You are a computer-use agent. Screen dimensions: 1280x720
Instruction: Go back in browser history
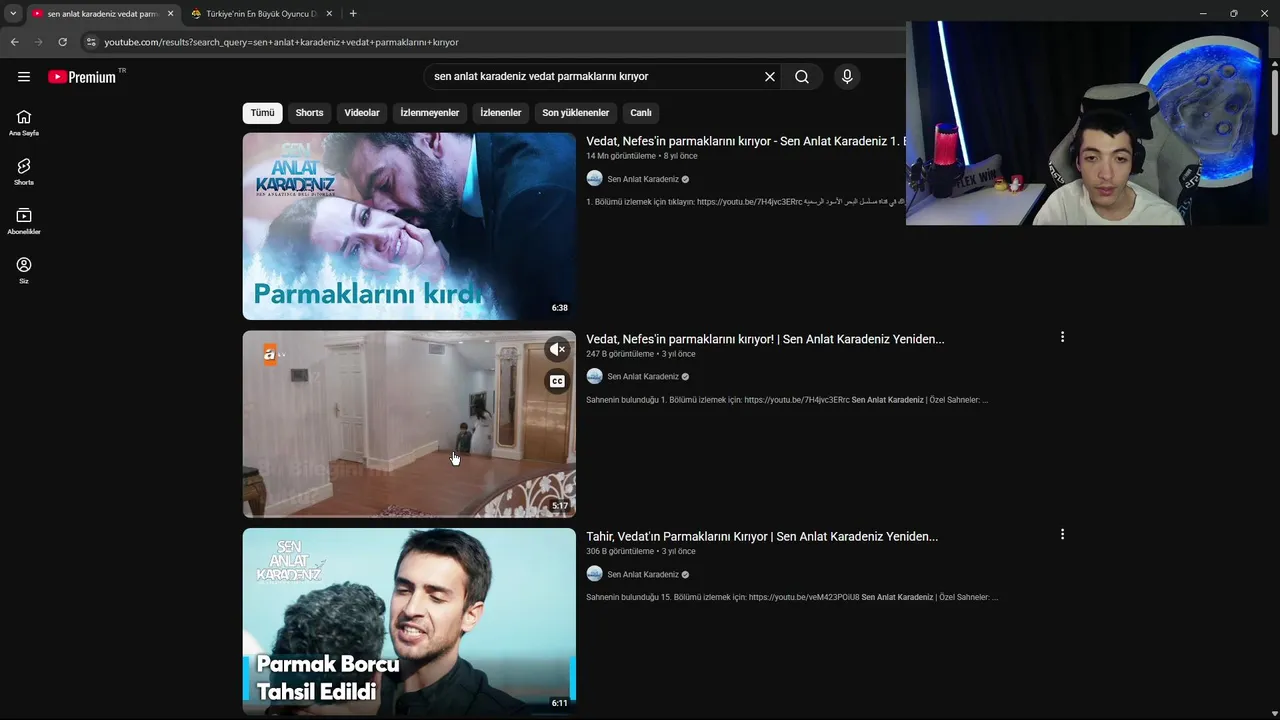tap(14, 42)
